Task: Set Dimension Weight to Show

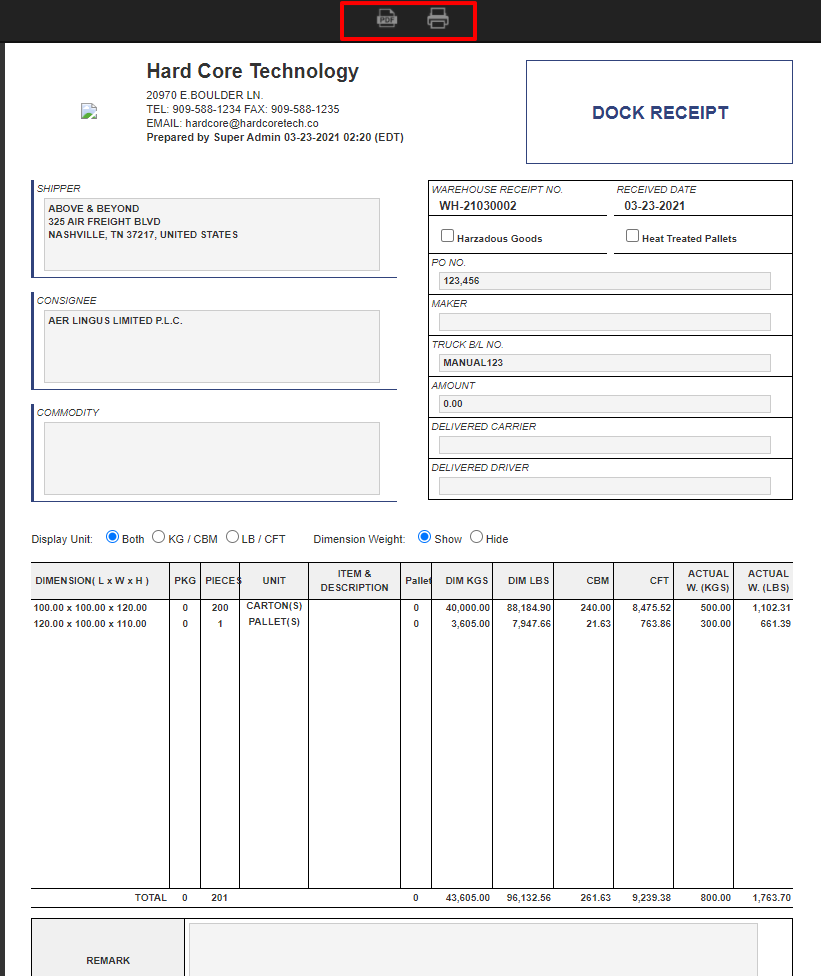Action: tap(424, 537)
